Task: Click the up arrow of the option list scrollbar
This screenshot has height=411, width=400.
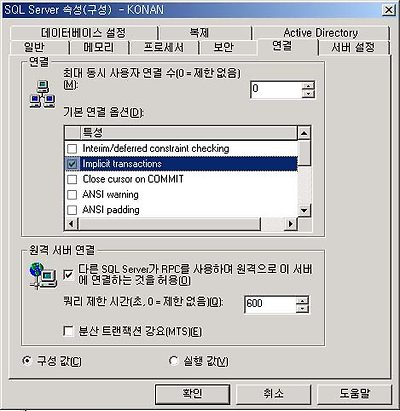Action: tap(304, 133)
